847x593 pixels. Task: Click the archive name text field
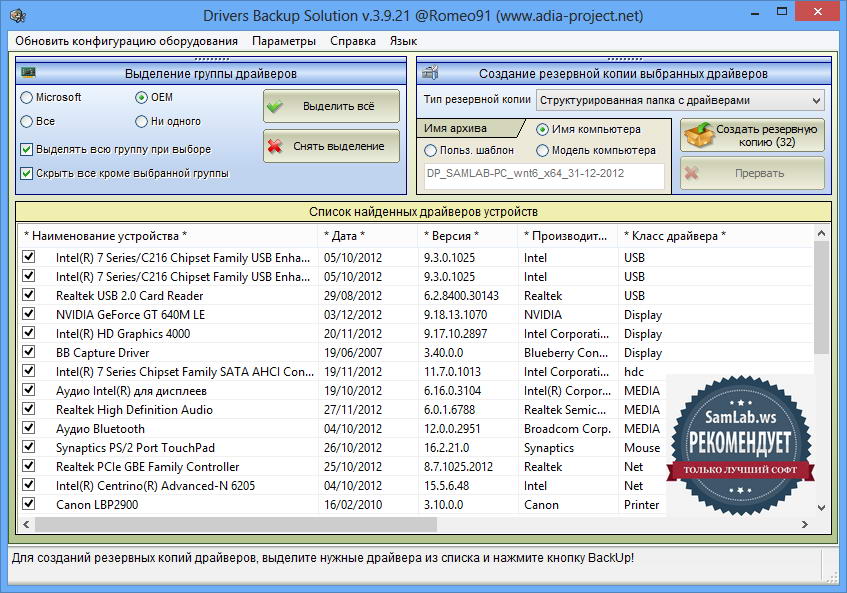(544, 175)
